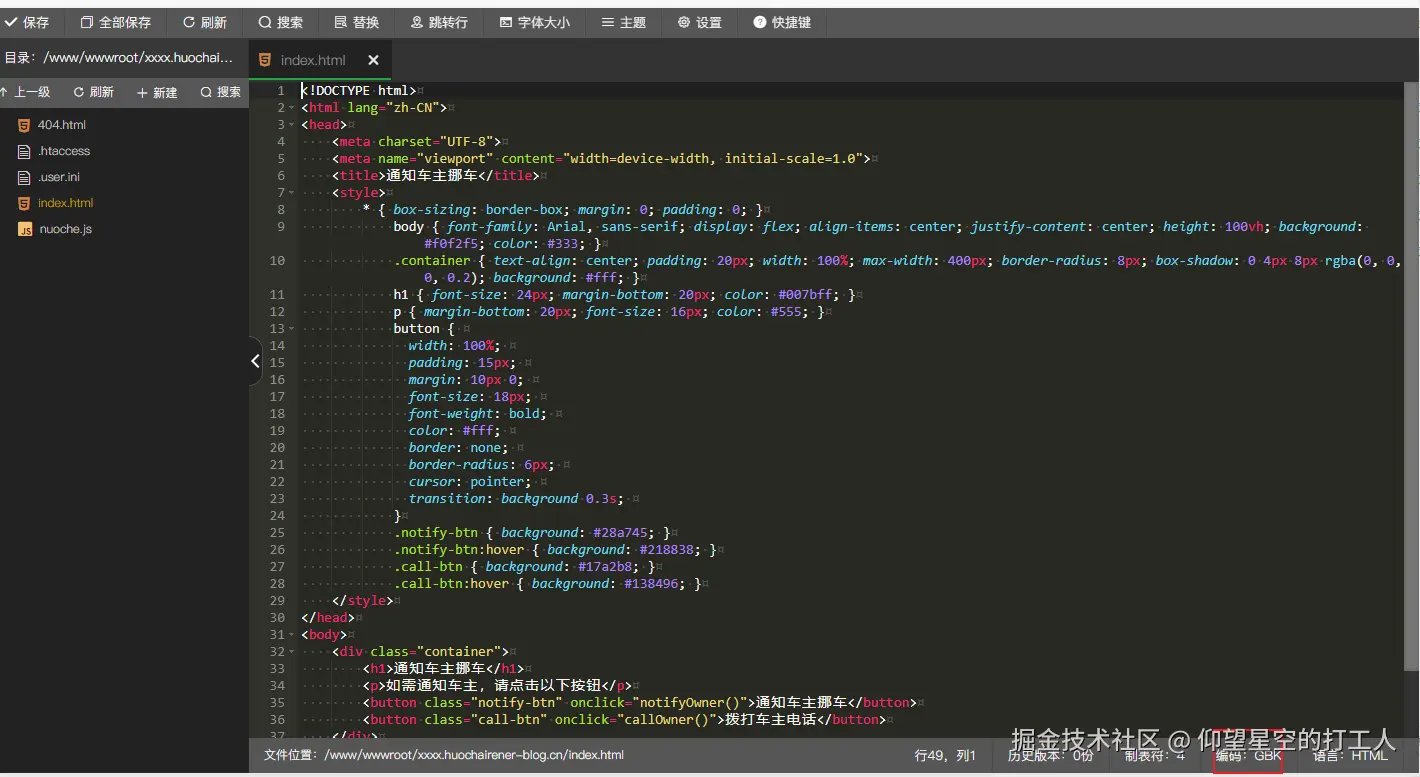
Task: Create new item with 新建
Action: (x=157, y=92)
